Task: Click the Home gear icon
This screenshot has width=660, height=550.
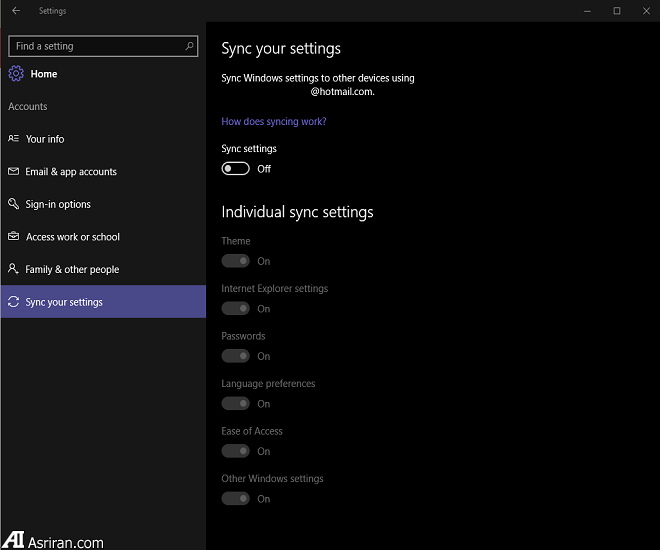Action: pyautogui.click(x=15, y=73)
